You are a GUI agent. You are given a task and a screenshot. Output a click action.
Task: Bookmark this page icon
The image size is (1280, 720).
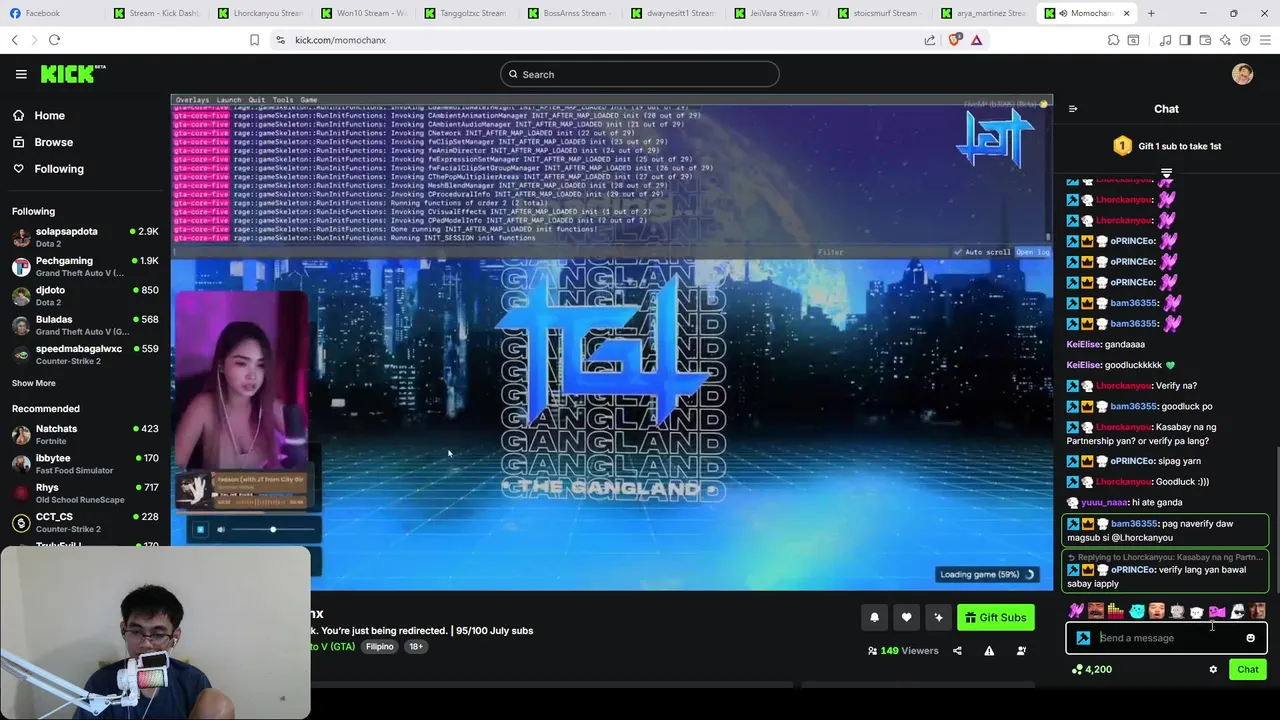254,40
